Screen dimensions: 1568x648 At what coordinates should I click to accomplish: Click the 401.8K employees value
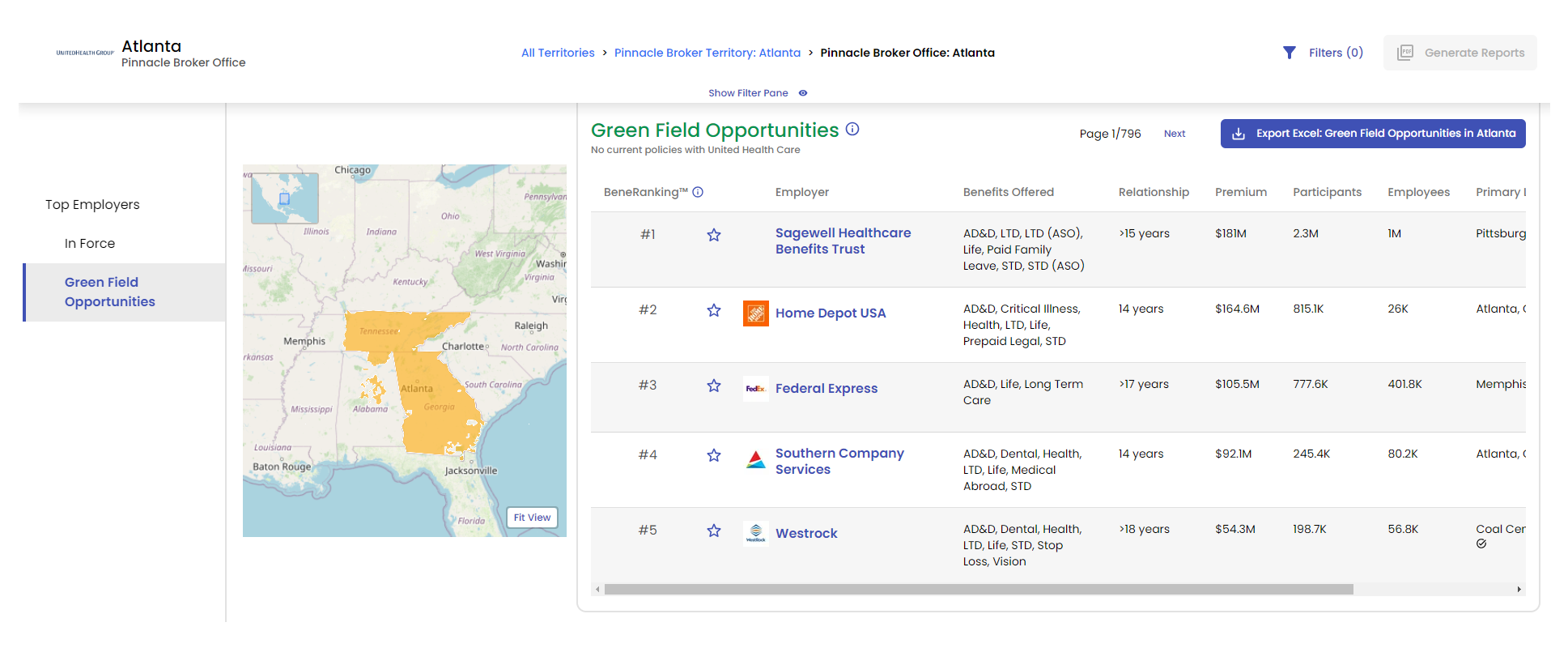click(1404, 384)
